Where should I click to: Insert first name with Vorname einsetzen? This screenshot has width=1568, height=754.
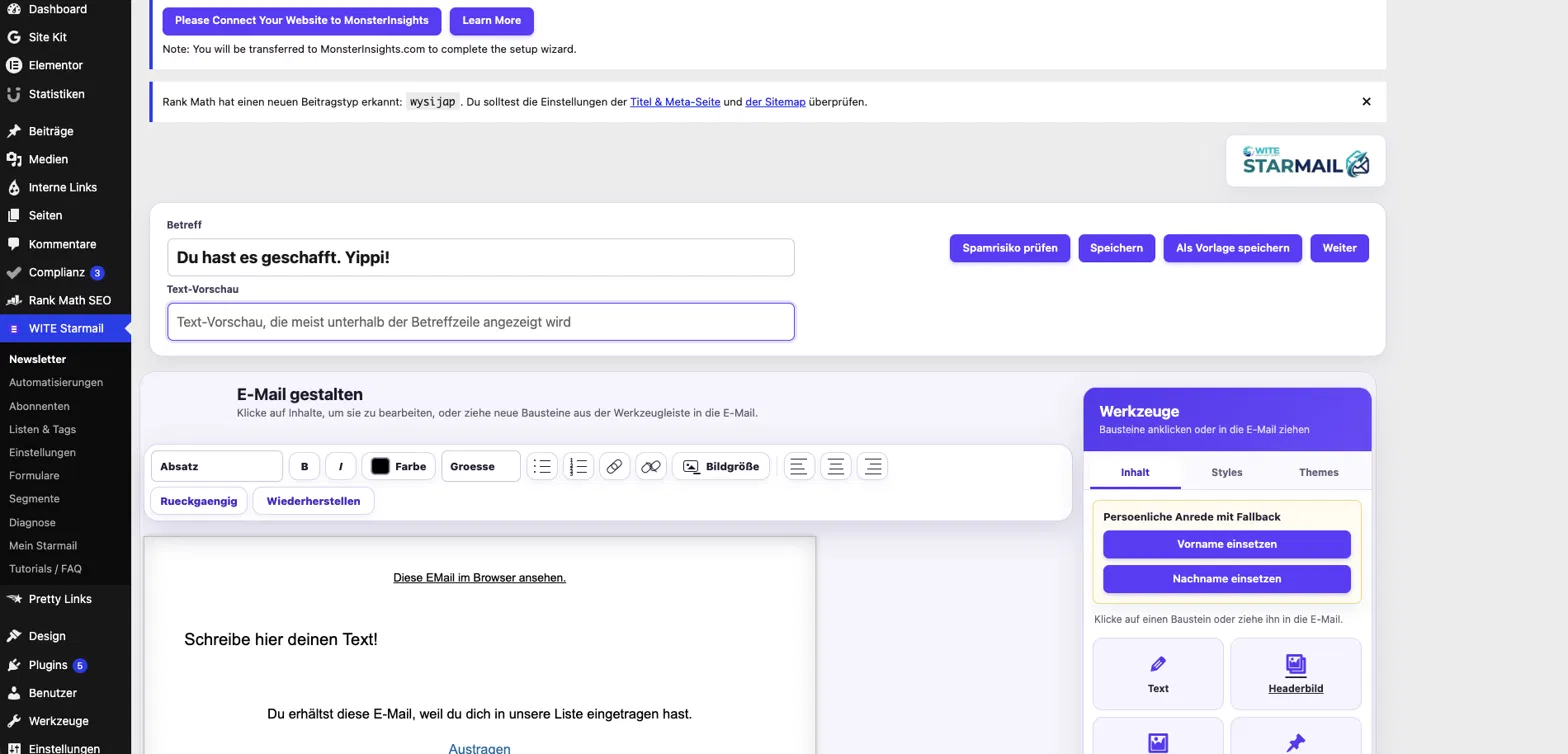pos(1227,544)
